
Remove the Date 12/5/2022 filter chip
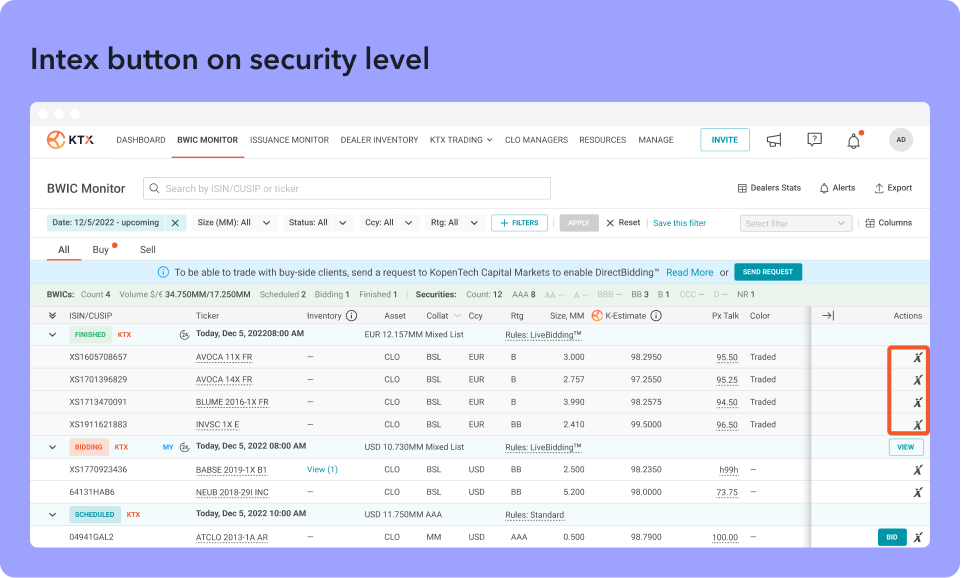175,223
